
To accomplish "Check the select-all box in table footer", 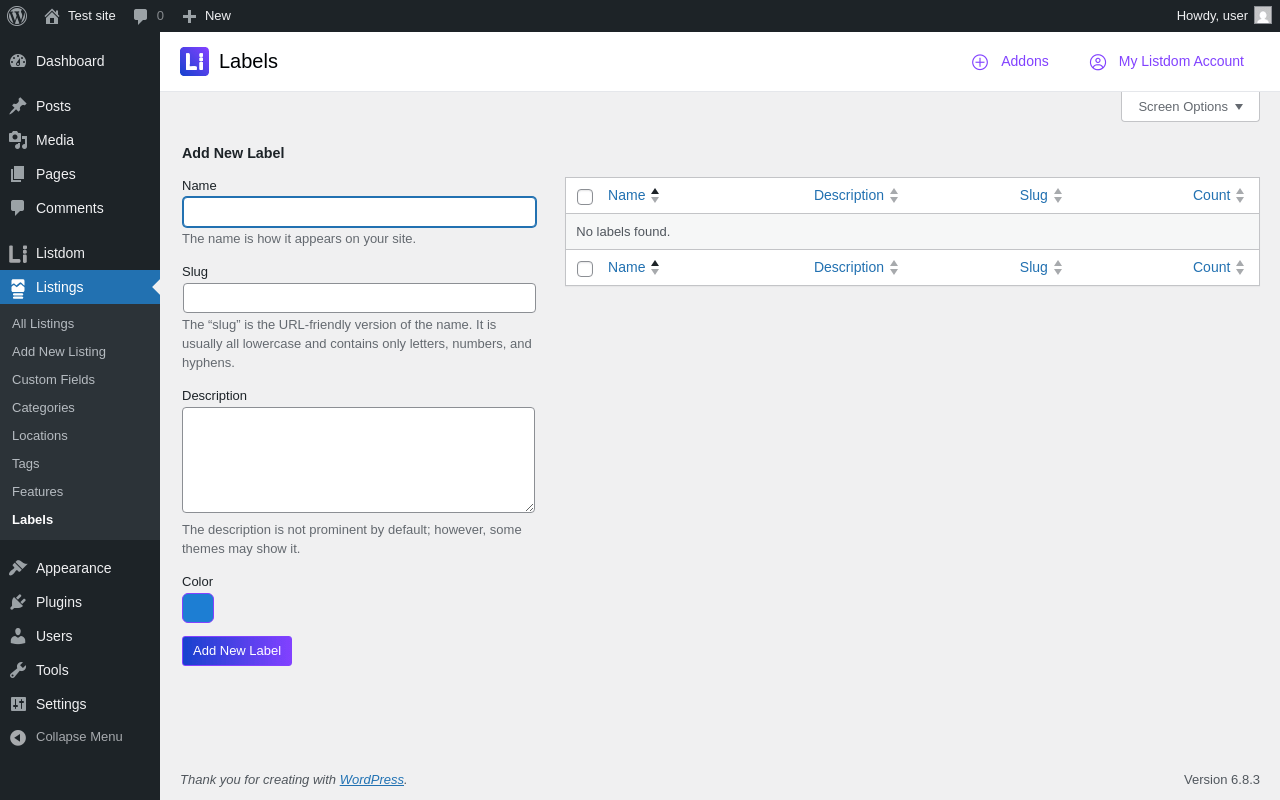I will (x=585, y=269).
